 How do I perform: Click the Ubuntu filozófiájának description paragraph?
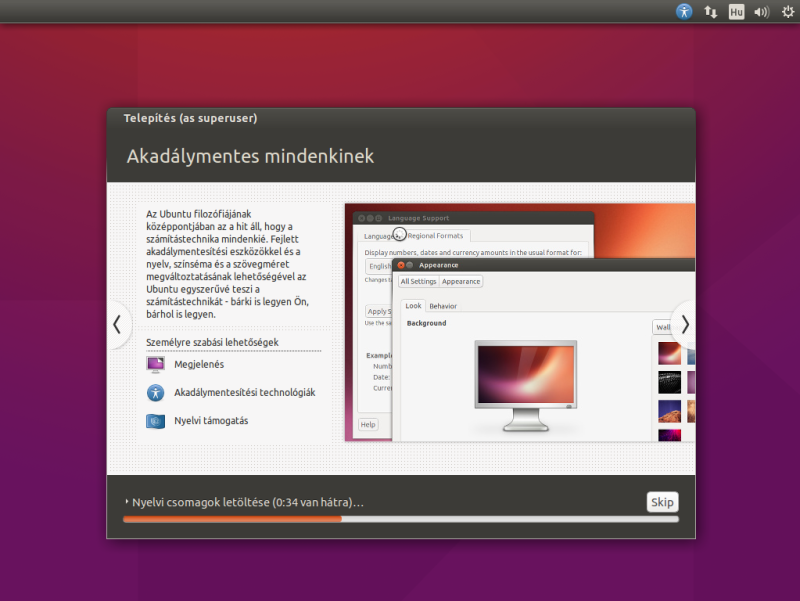click(x=228, y=264)
